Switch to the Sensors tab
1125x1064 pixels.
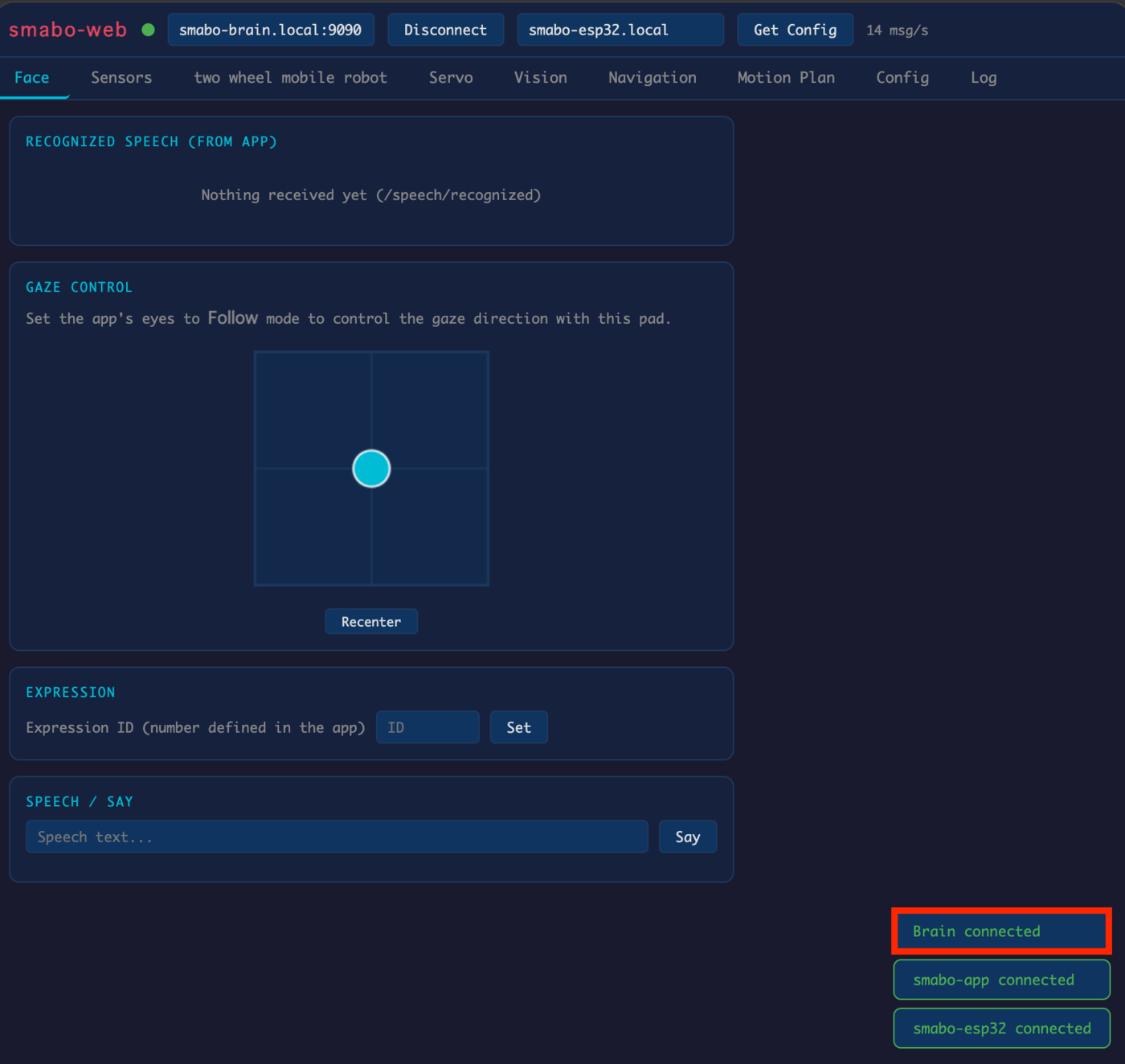[121, 78]
